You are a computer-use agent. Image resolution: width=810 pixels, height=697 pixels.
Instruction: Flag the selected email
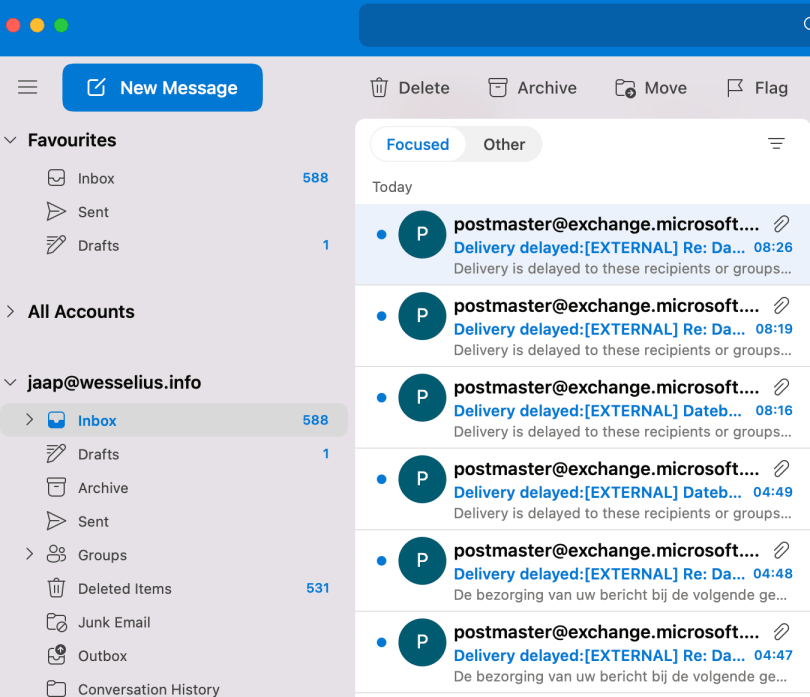[756, 88]
